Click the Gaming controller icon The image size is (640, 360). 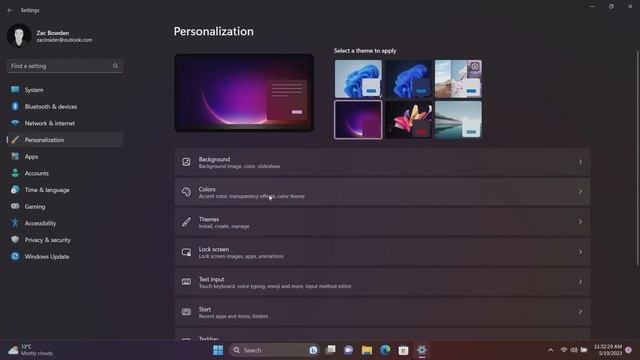click(x=15, y=206)
